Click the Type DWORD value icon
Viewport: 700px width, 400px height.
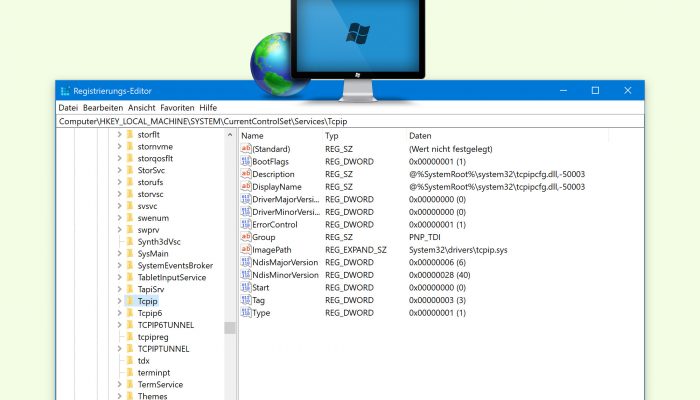point(246,312)
